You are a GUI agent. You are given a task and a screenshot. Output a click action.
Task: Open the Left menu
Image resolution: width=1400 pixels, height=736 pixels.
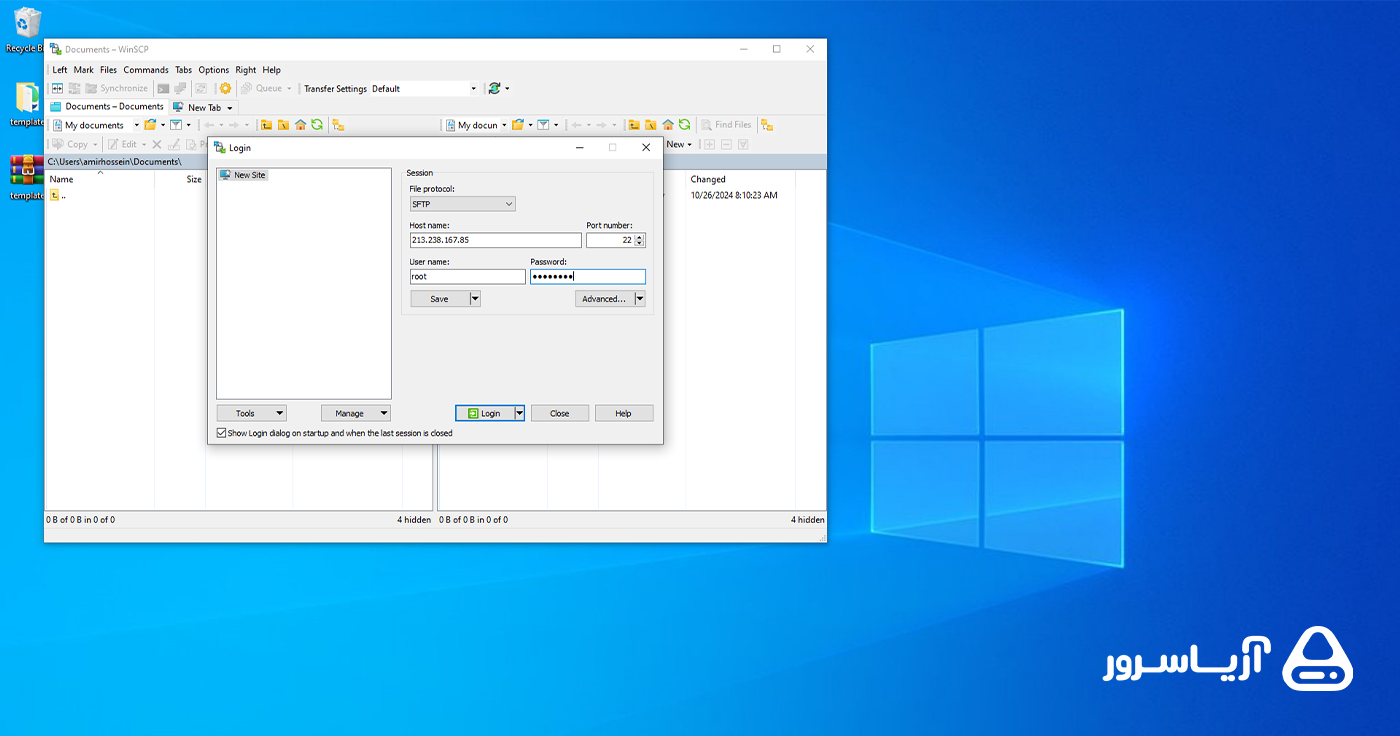[60, 70]
